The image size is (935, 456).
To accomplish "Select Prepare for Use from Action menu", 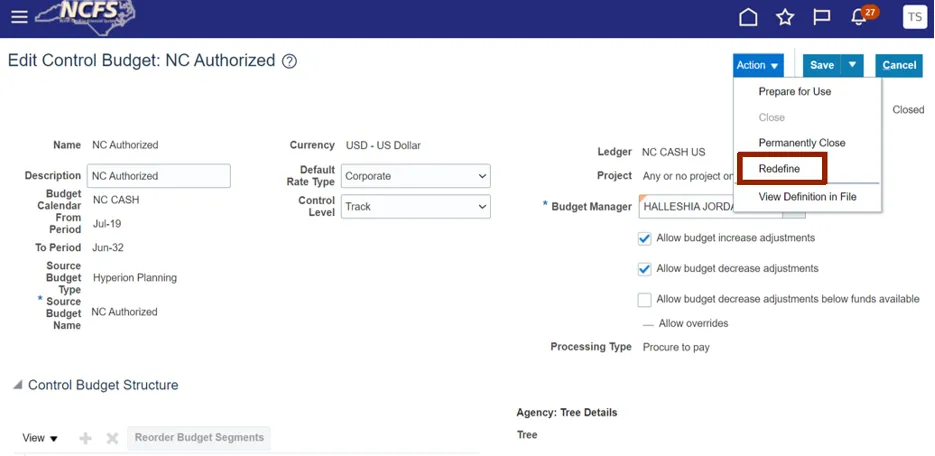I will tap(794, 91).
